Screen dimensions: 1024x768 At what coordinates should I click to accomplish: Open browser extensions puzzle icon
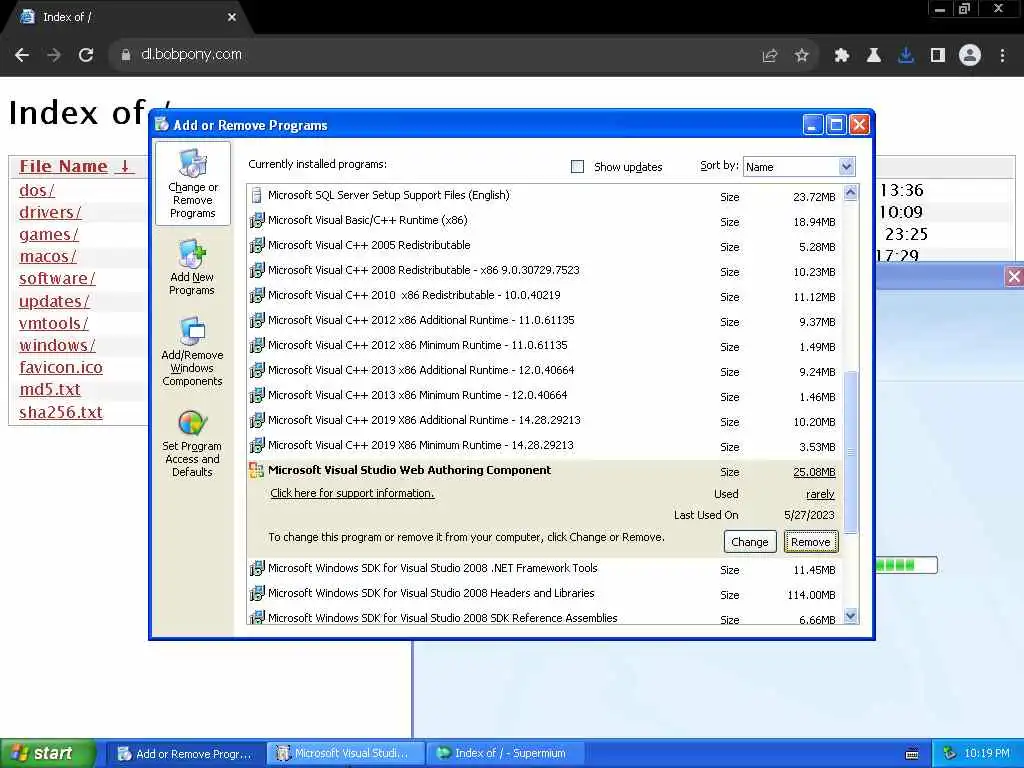click(x=841, y=56)
